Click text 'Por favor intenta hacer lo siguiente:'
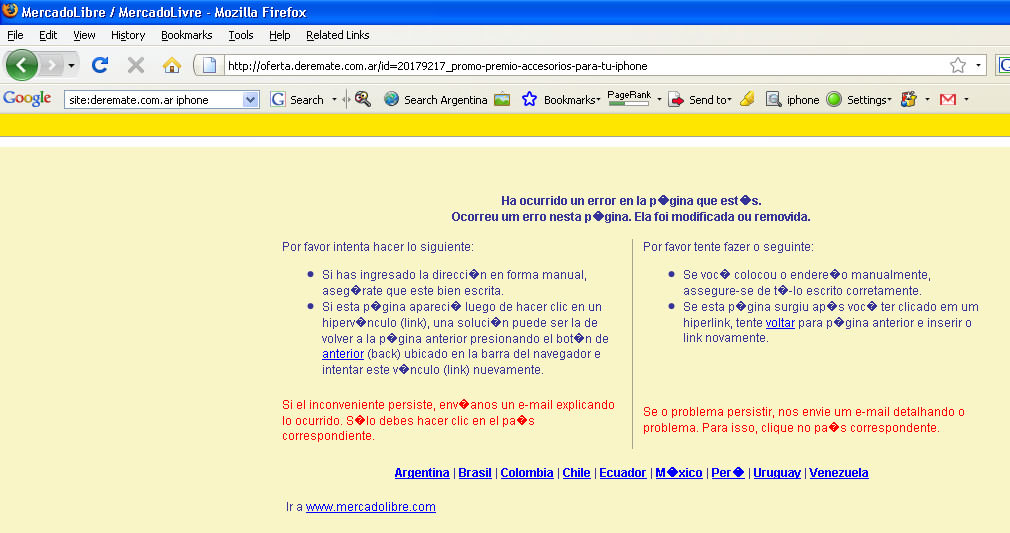The image size is (1010, 533). 377,247
